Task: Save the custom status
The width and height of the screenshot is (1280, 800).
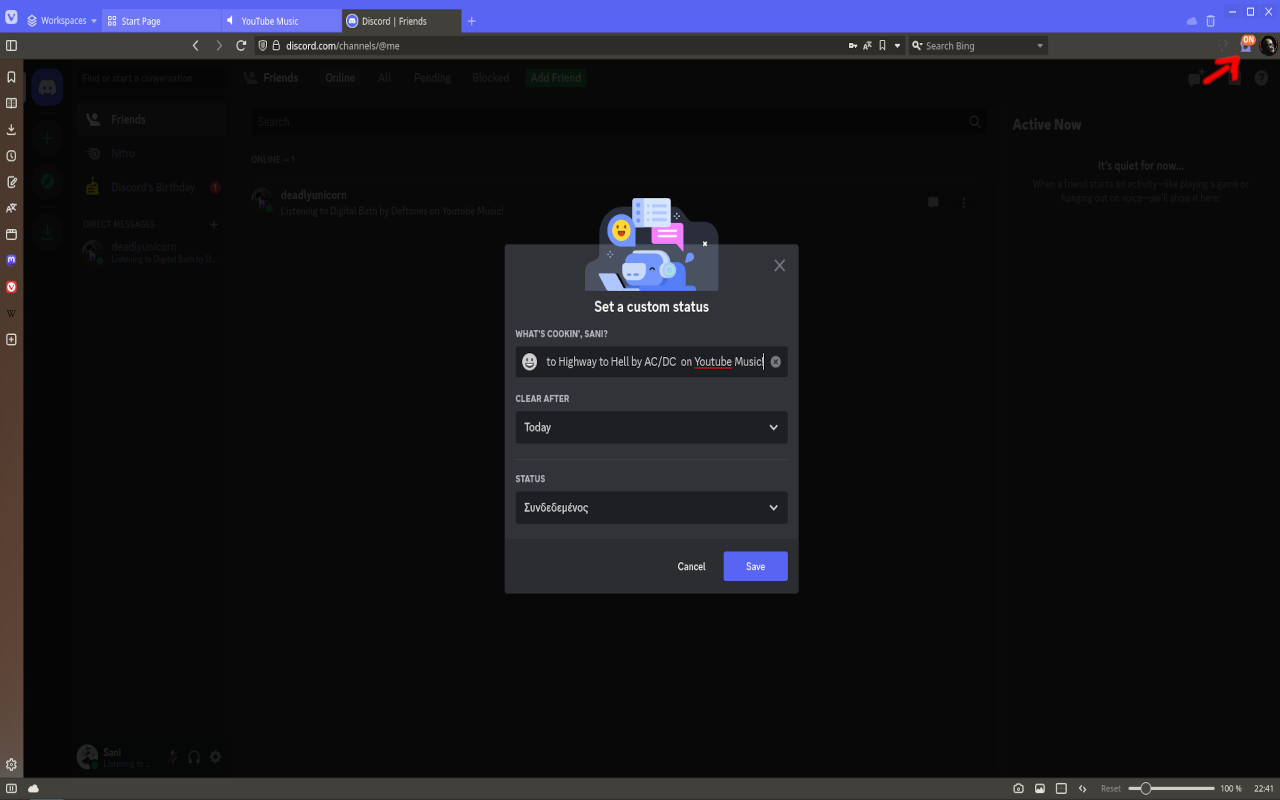Action: [755, 566]
